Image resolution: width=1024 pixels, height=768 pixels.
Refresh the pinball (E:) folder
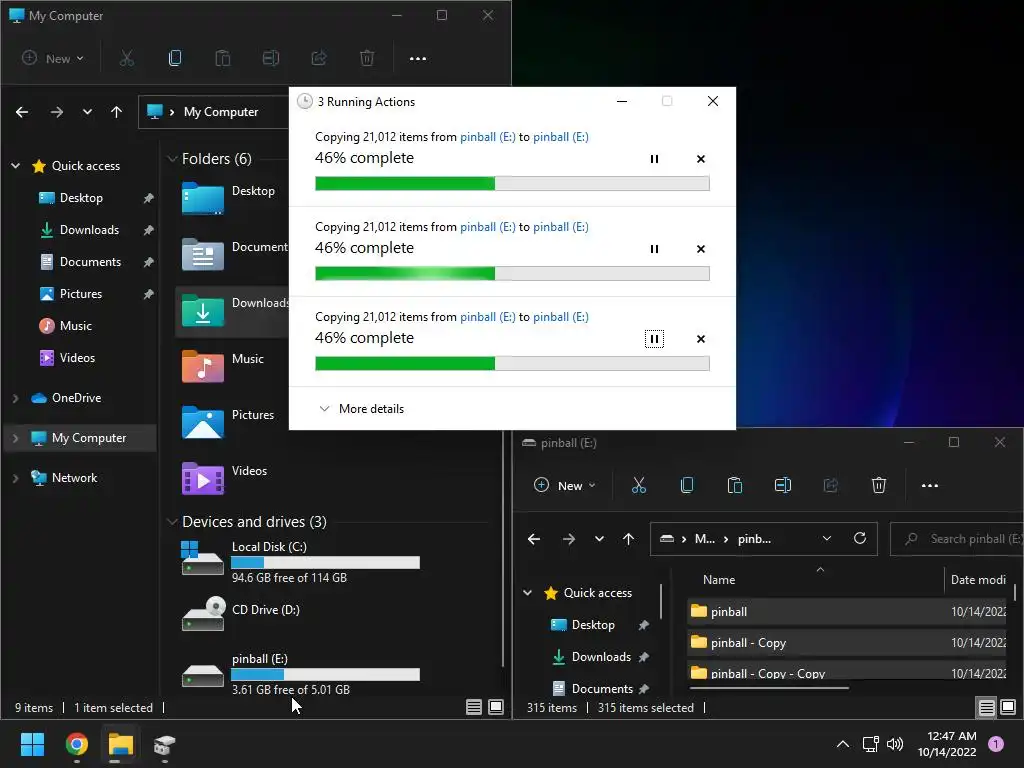click(860, 538)
